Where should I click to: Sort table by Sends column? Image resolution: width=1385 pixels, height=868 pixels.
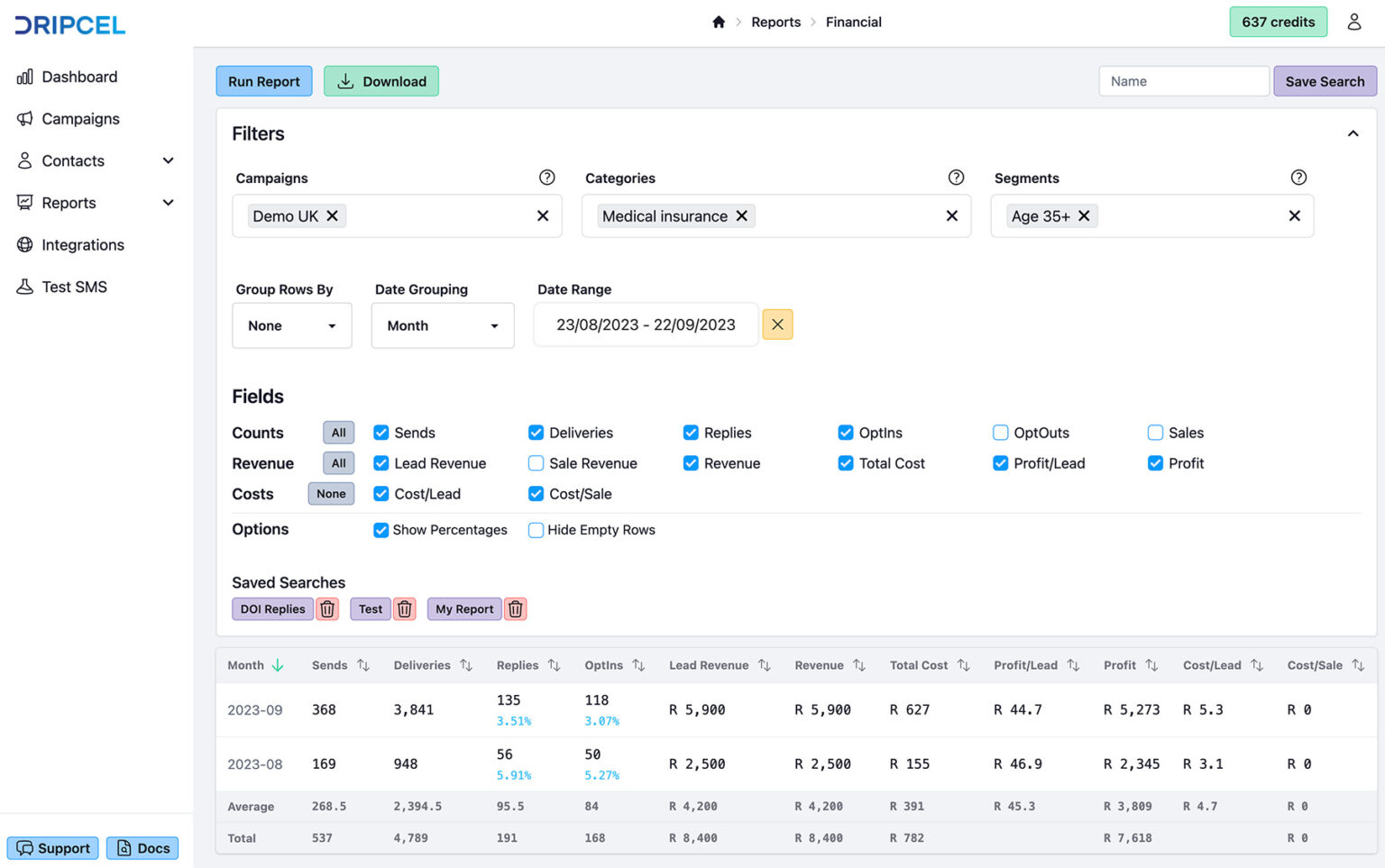(362, 665)
